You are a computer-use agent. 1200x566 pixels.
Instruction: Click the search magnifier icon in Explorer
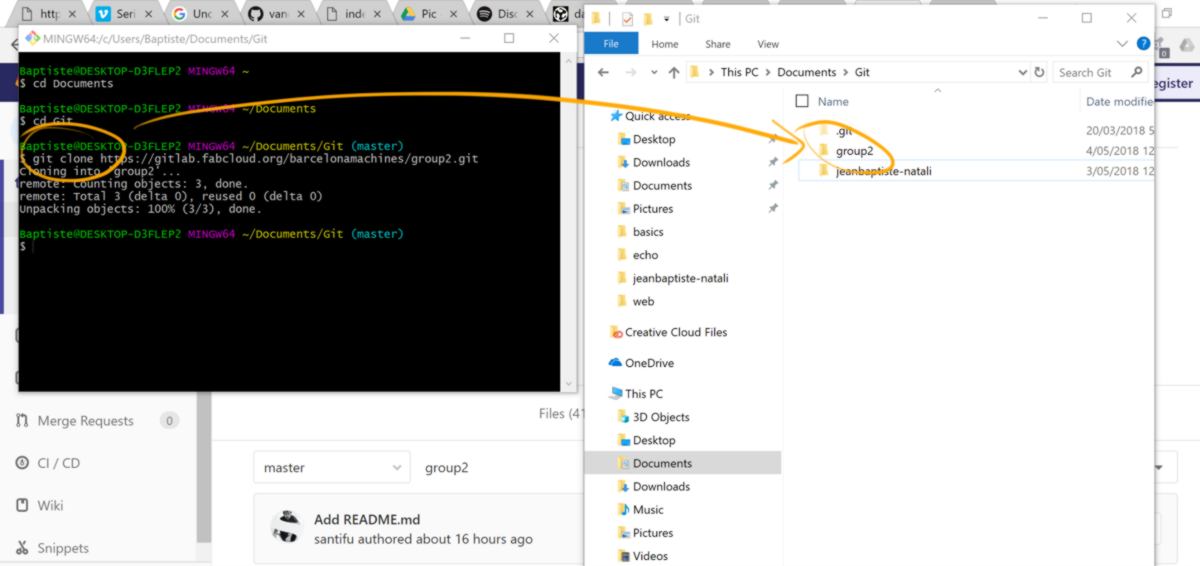(1137, 73)
